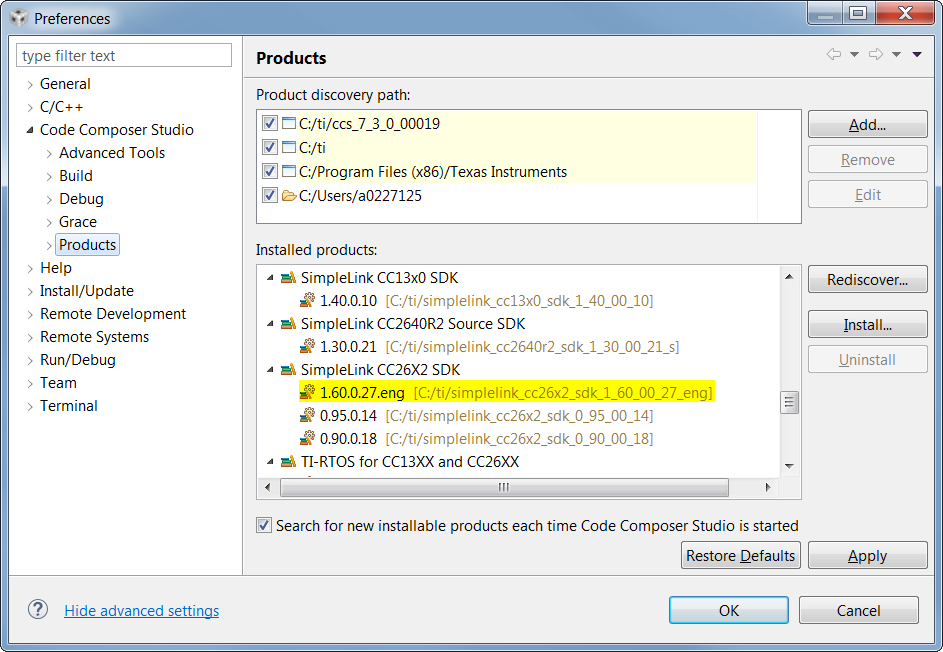943x652 pixels.
Task: Click the installed products horizontal scrollbar thumb
Action: pyautogui.click(x=504, y=487)
